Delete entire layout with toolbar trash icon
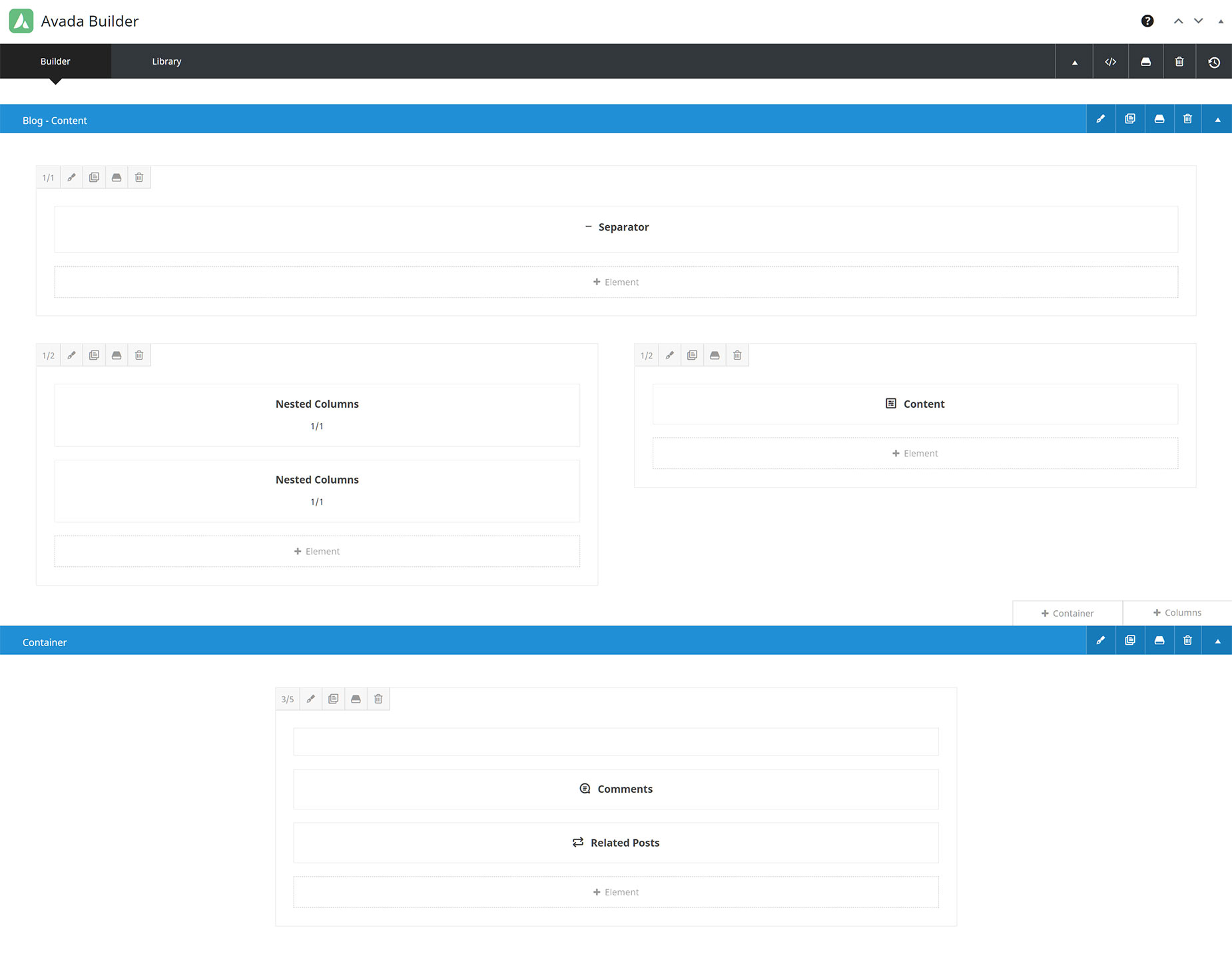This screenshot has width=1232, height=964. pyautogui.click(x=1179, y=62)
